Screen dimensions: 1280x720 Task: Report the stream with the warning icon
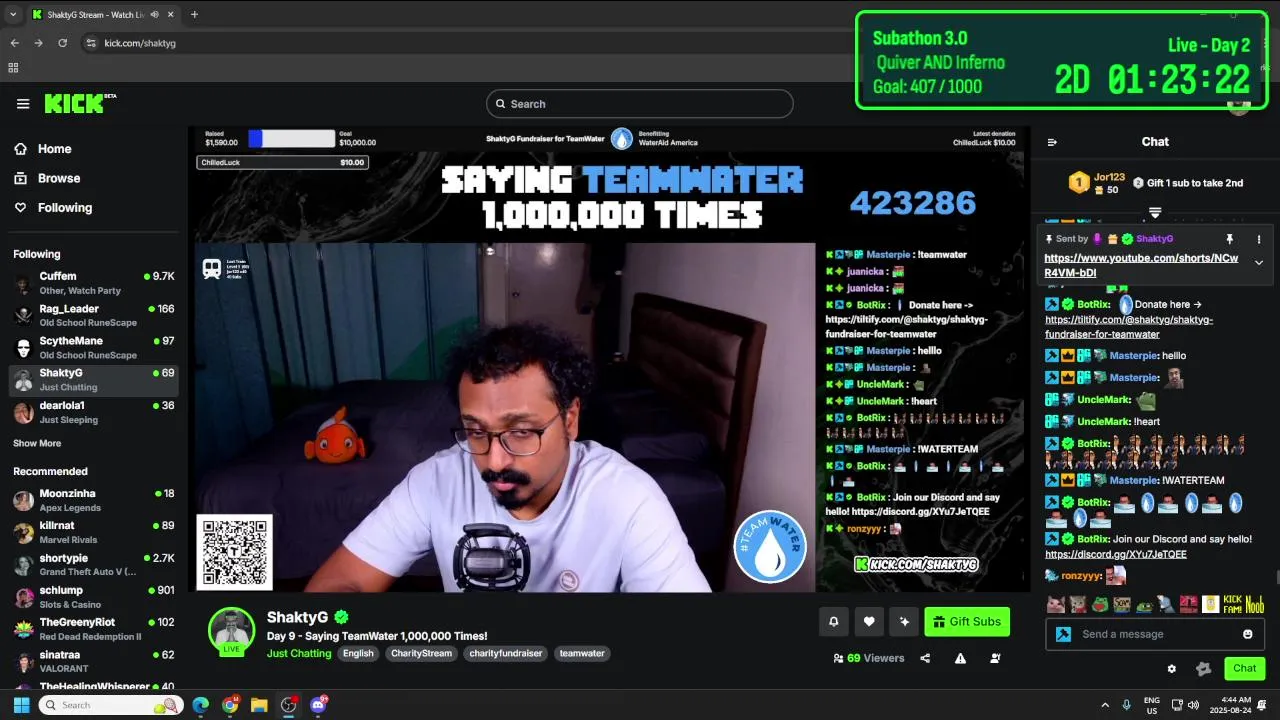(x=960, y=658)
